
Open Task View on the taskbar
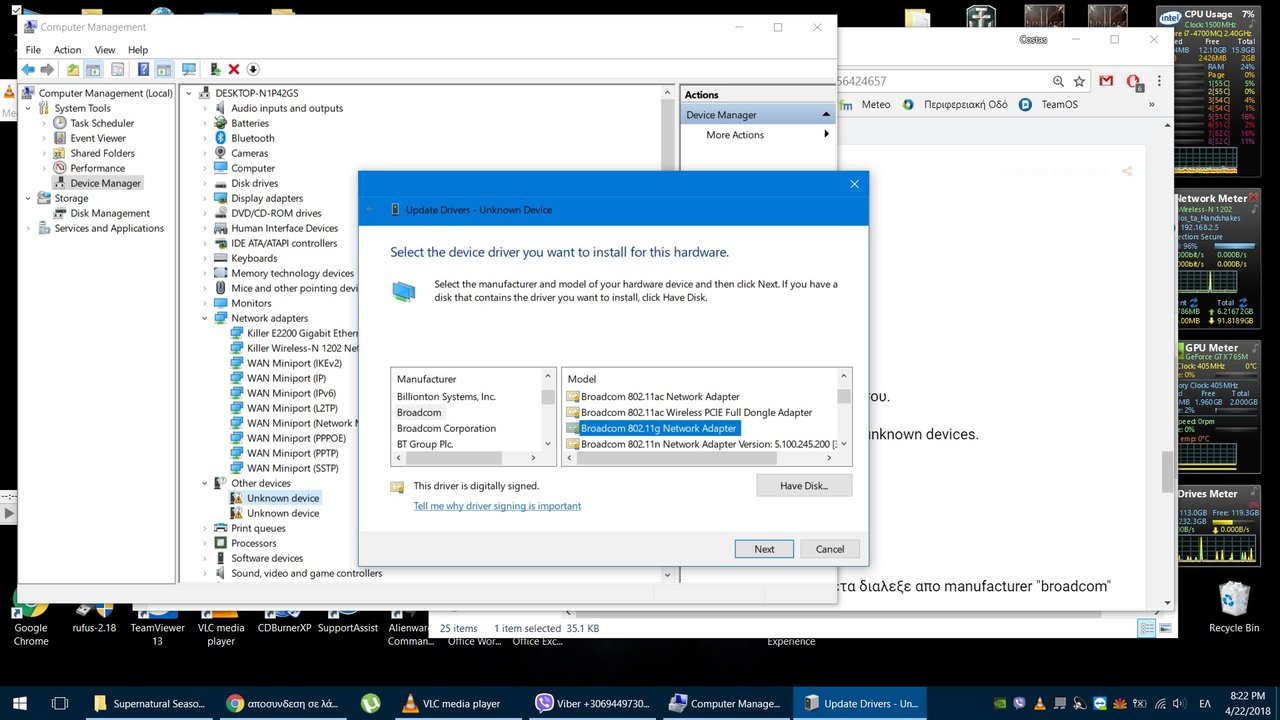tap(59, 703)
